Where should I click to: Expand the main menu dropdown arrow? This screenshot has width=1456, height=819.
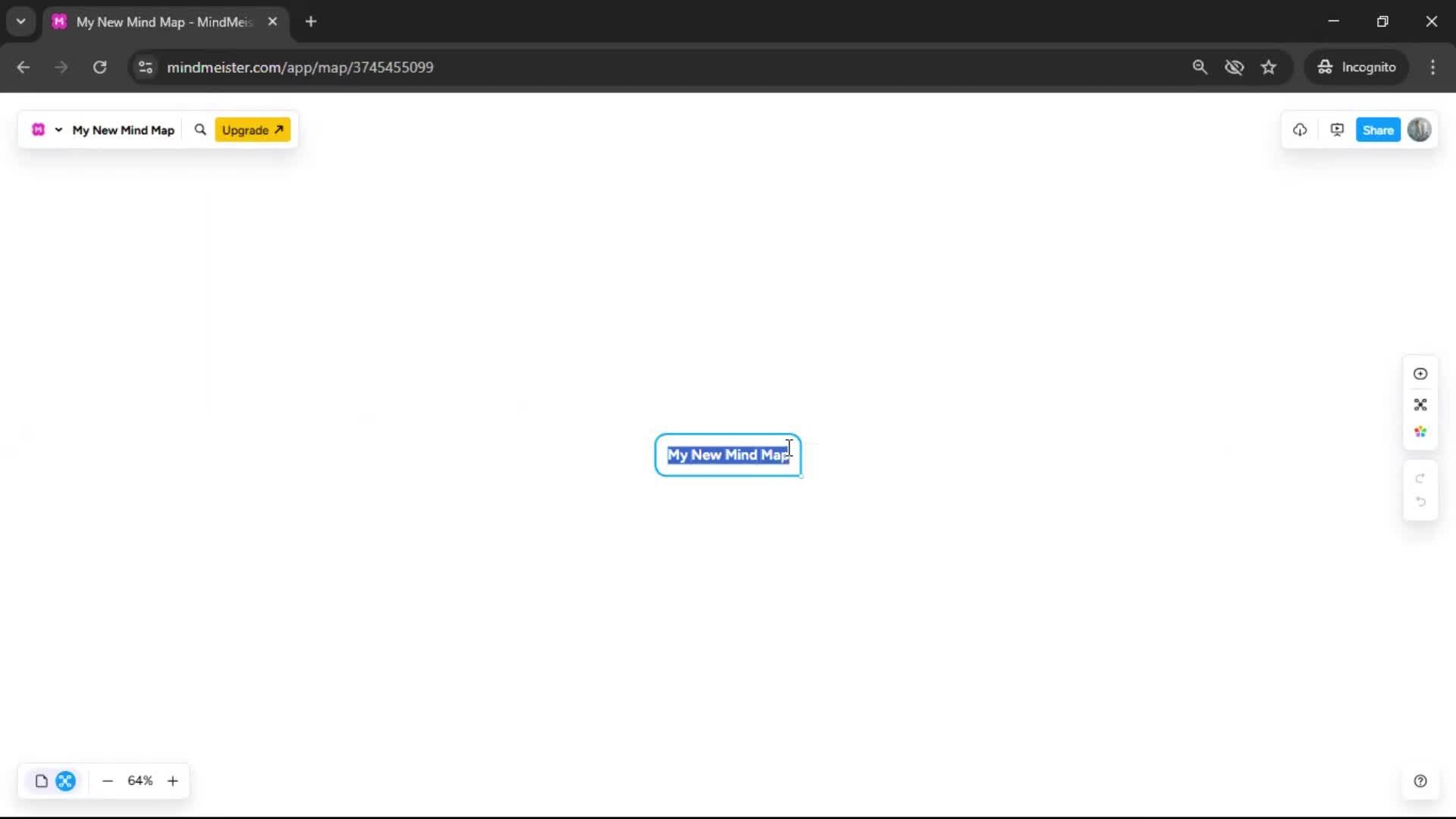point(58,130)
